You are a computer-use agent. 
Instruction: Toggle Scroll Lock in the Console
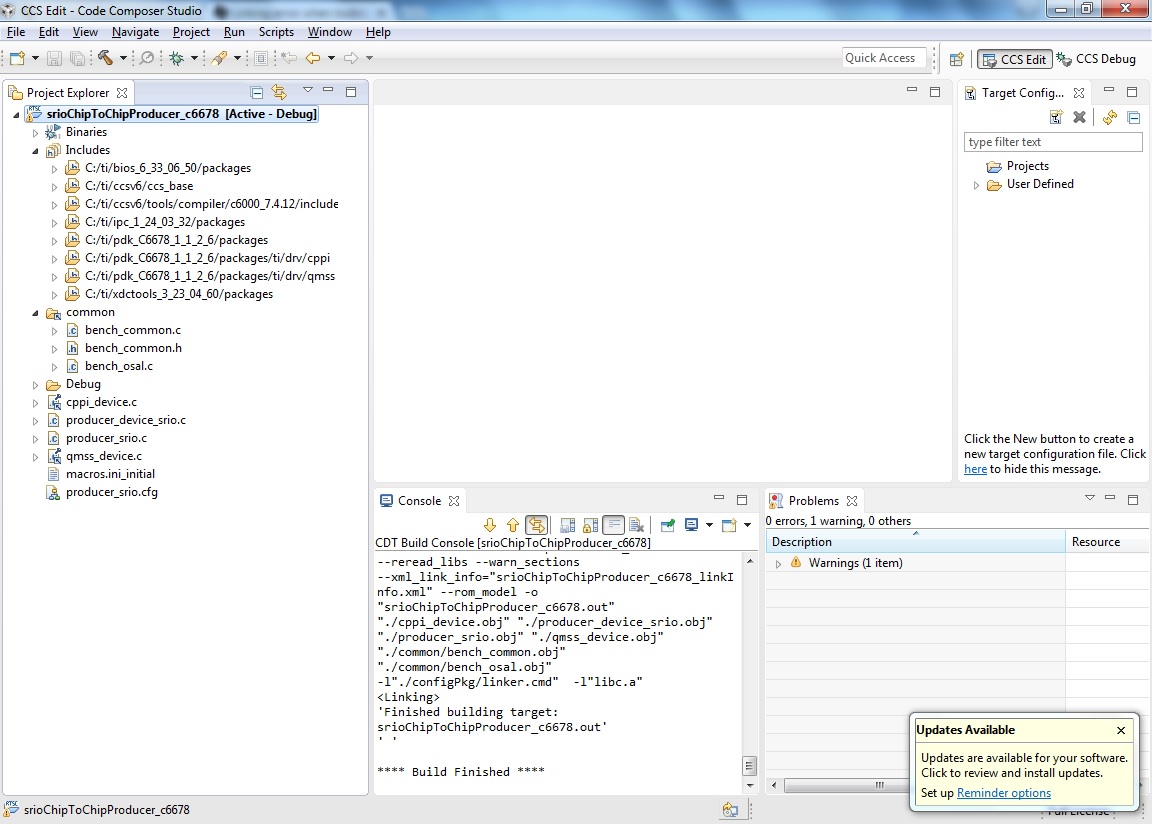pyautogui.click(x=590, y=524)
